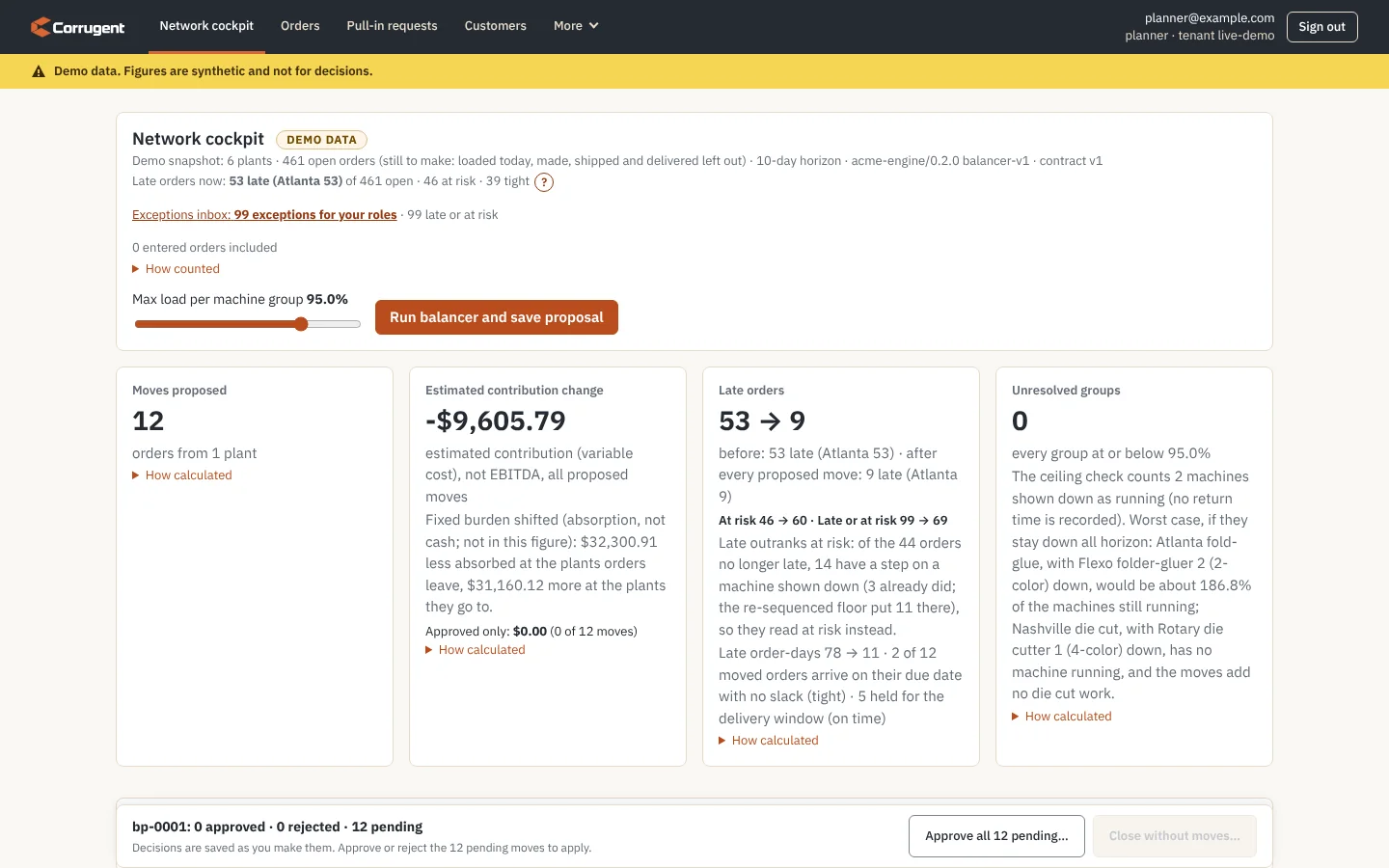Click the "53 → 9" late orders figure
Screen dimensions: 1389x868
762,421
